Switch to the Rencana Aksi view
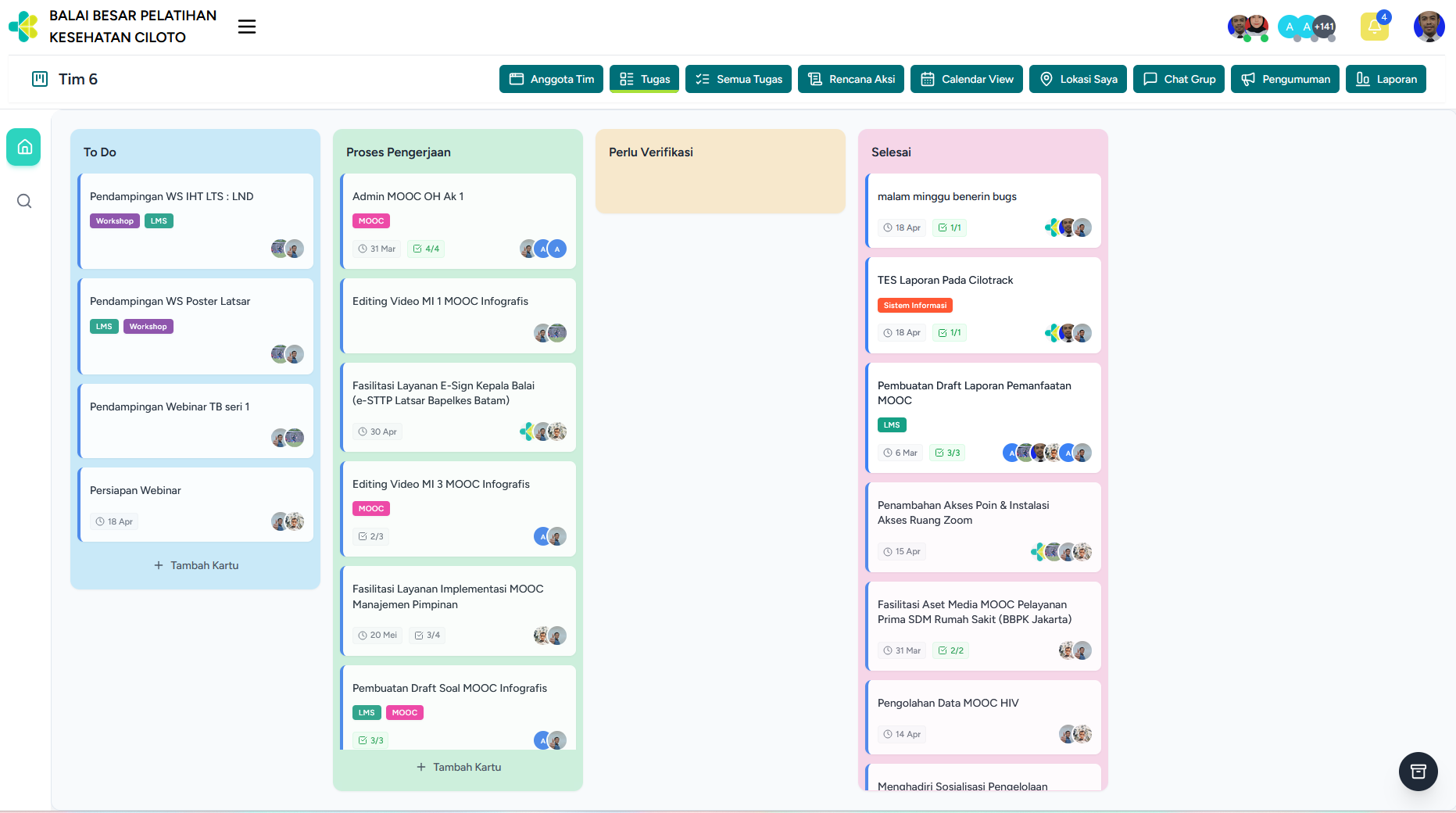This screenshot has width=1456, height=813. click(850, 79)
